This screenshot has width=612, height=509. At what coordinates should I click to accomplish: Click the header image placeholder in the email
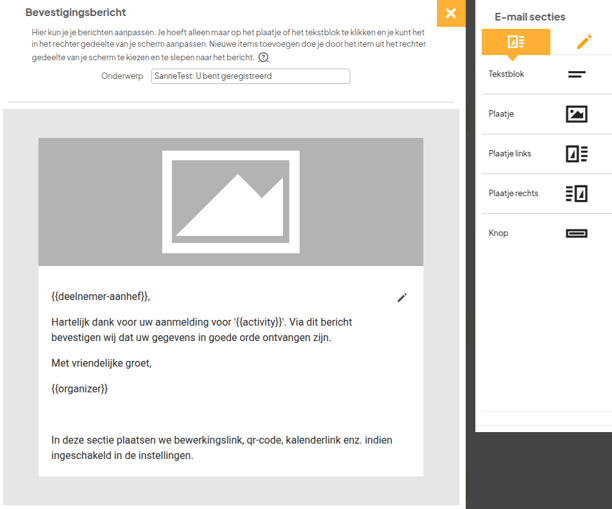pyautogui.click(x=231, y=202)
